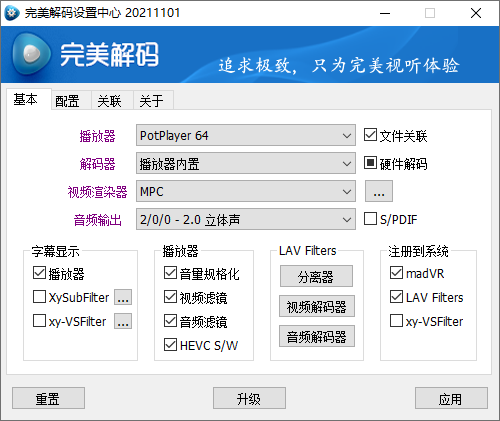The height and width of the screenshot is (421, 500).
Task: Toggle the 音频滤镜 checkbox
Action: coord(170,321)
